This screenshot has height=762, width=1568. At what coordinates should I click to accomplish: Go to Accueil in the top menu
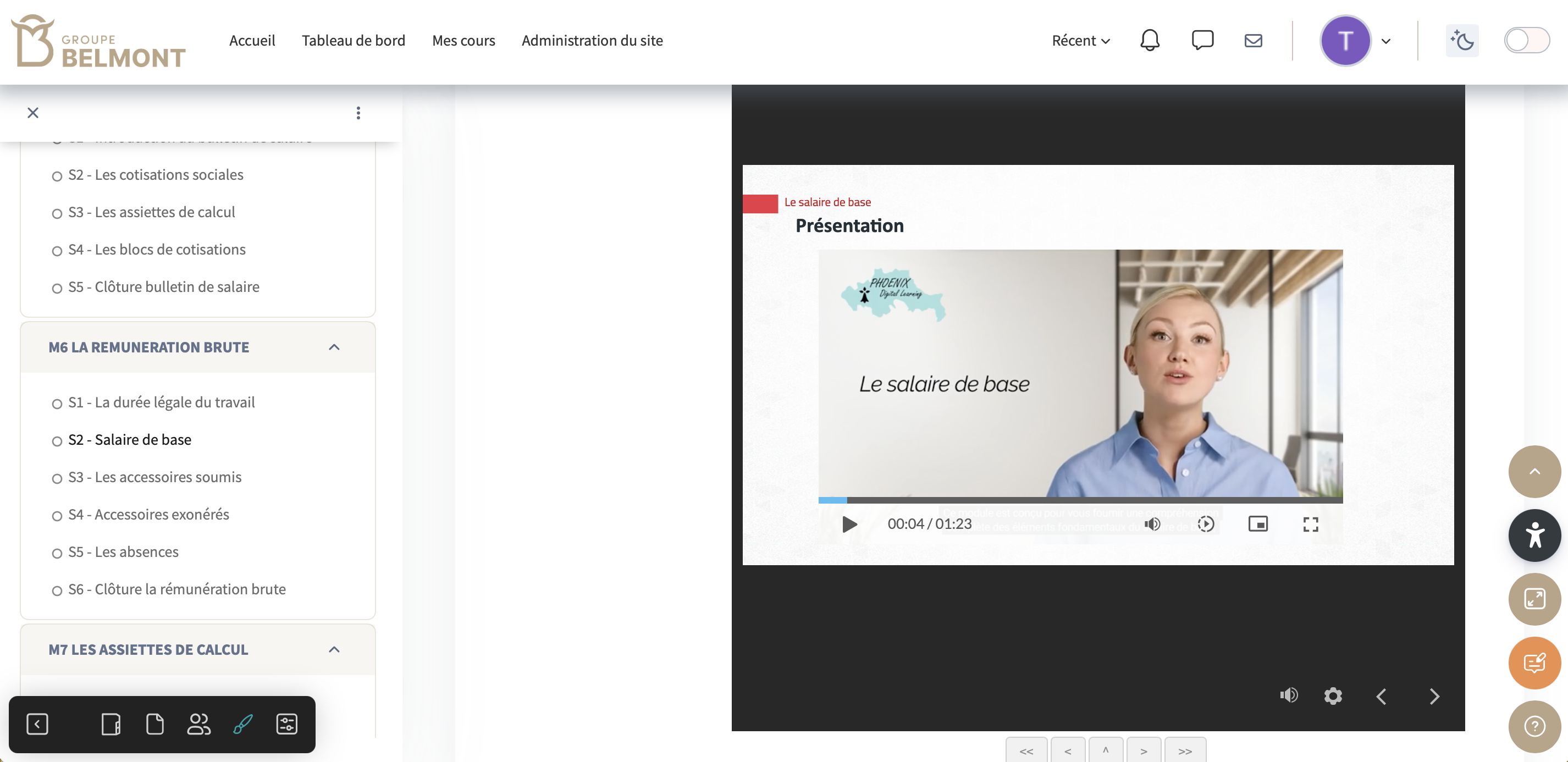pyautogui.click(x=252, y=41)
